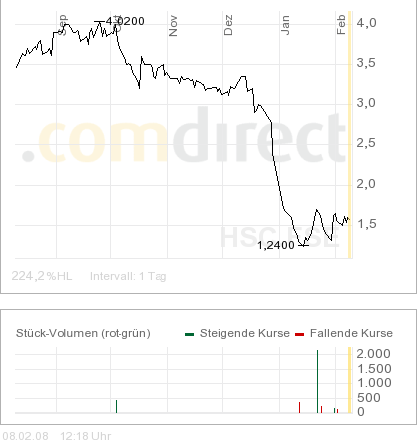Screen dimensions: 417x443
Task: Click the Stück-Volumen (rot-grün) title
Action: [83, 333]
